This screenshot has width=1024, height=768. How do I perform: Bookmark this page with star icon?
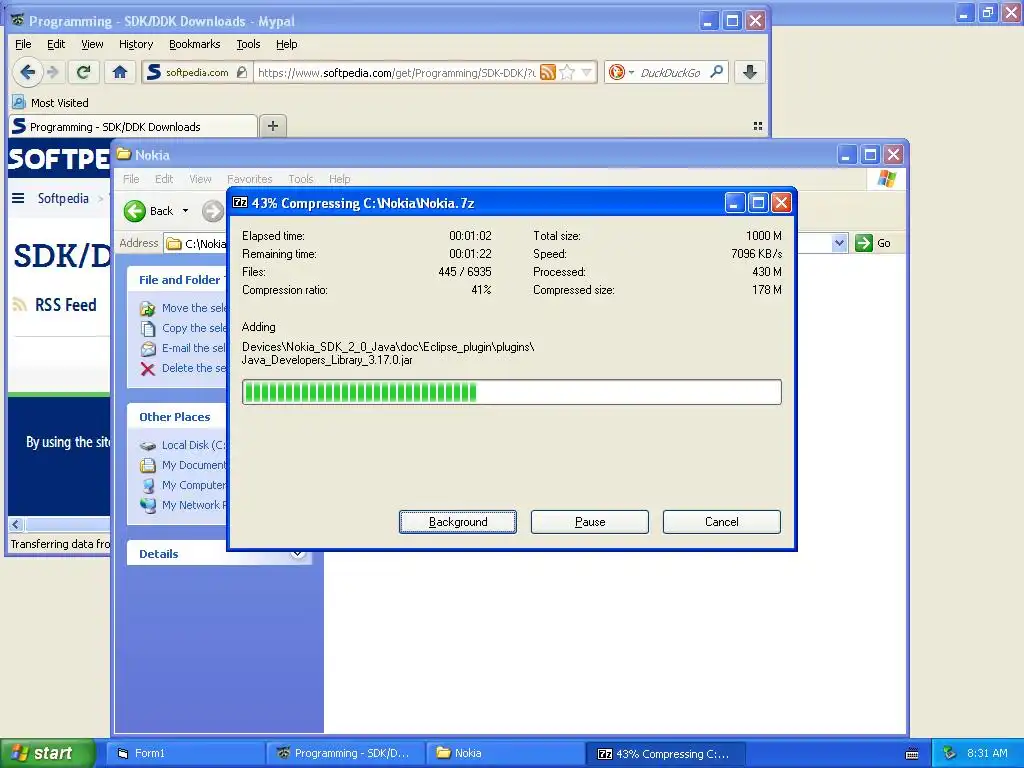(x=567, y=72)
